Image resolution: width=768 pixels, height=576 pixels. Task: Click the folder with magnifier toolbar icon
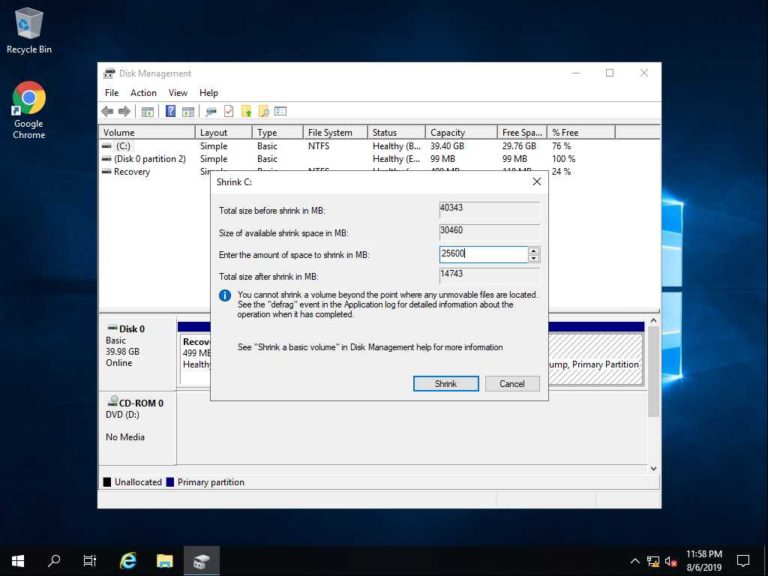(263, 111)
